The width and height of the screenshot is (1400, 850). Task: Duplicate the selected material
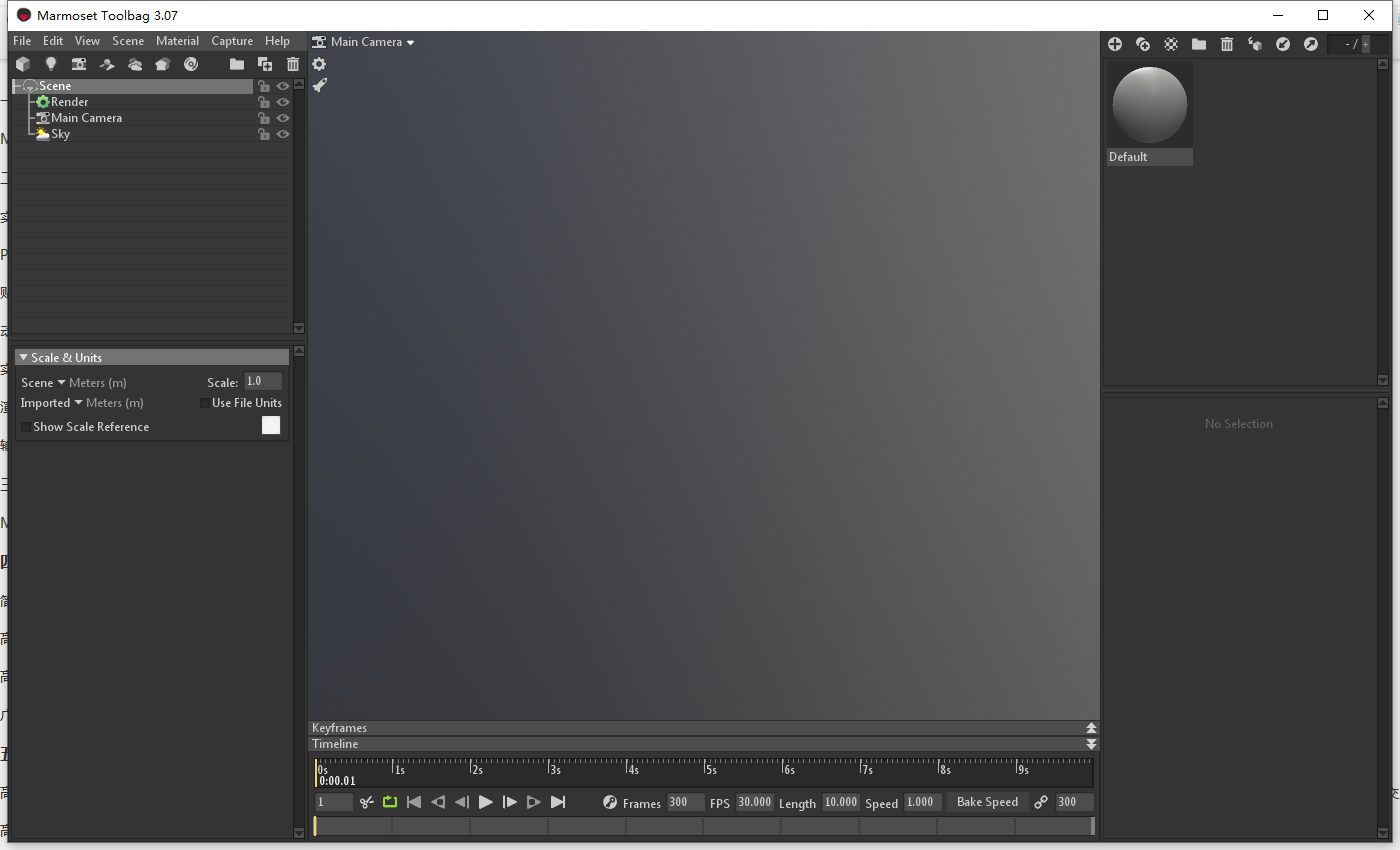[x=1143, y=44]
